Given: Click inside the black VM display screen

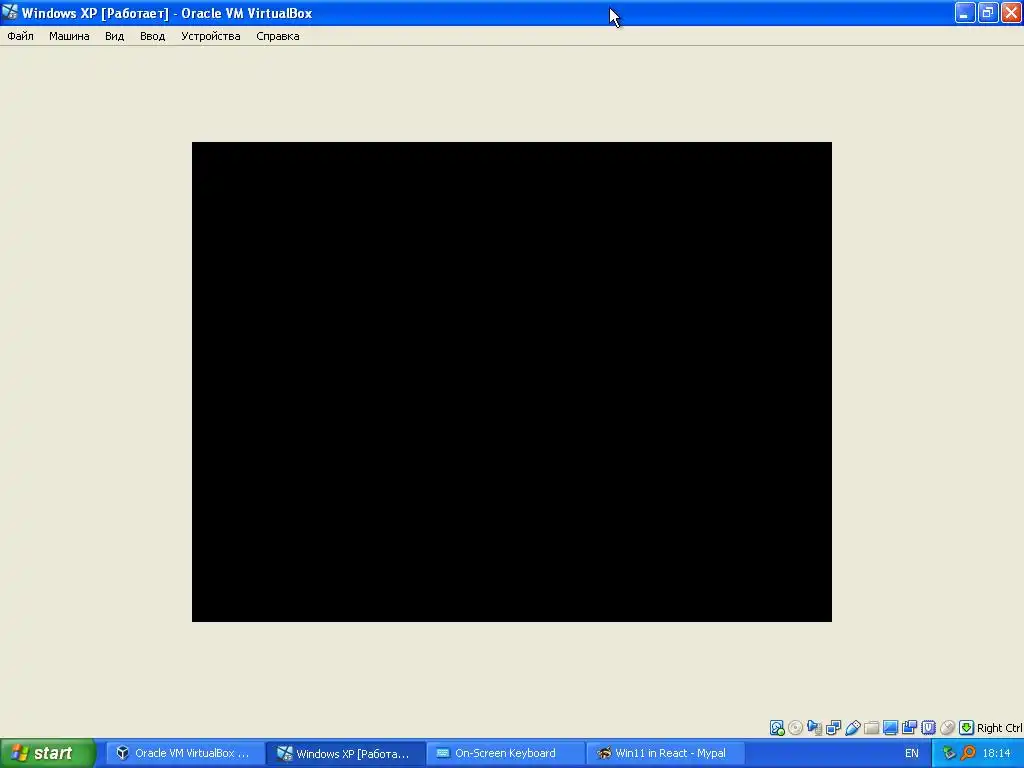Looking at the screenshot, I should click(511, 381).
